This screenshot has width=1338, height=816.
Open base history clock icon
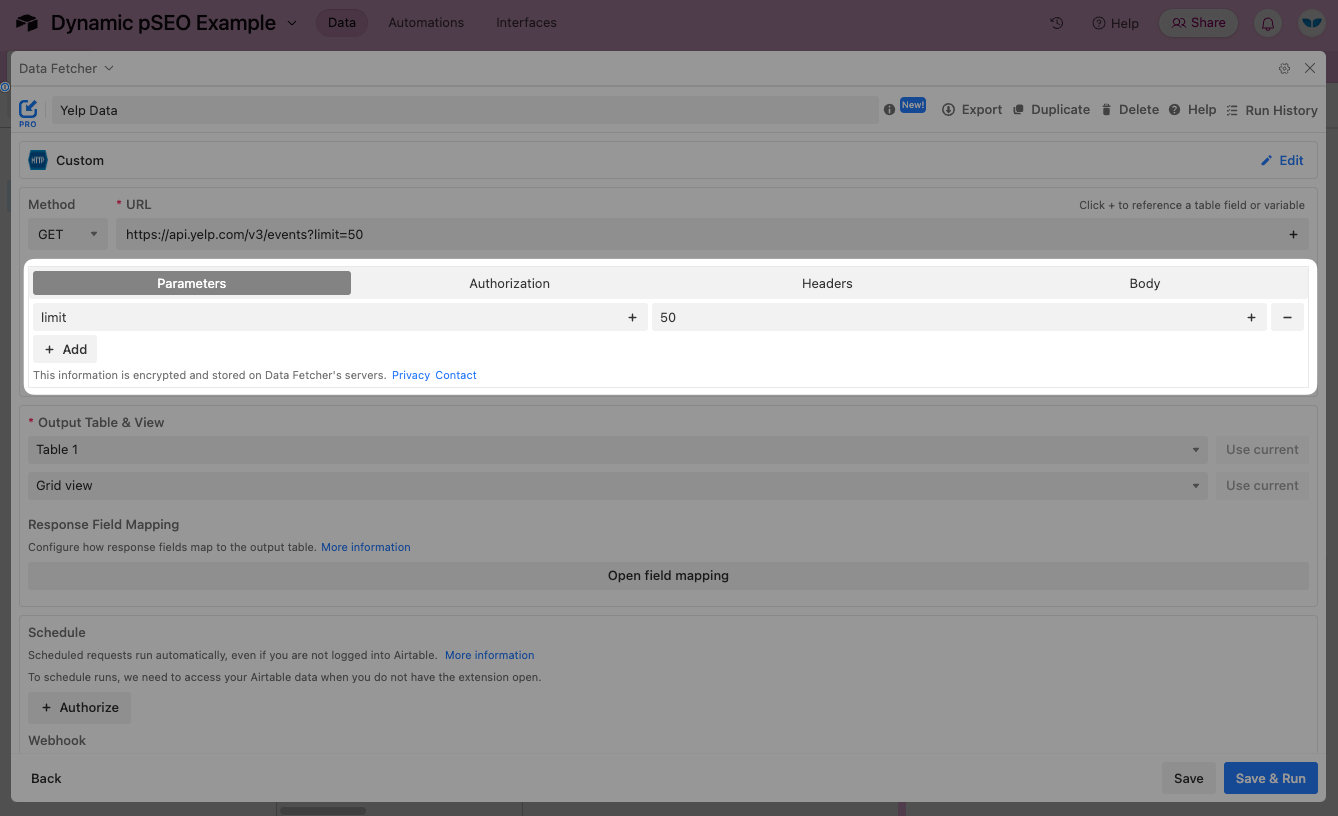(1057, 22)
